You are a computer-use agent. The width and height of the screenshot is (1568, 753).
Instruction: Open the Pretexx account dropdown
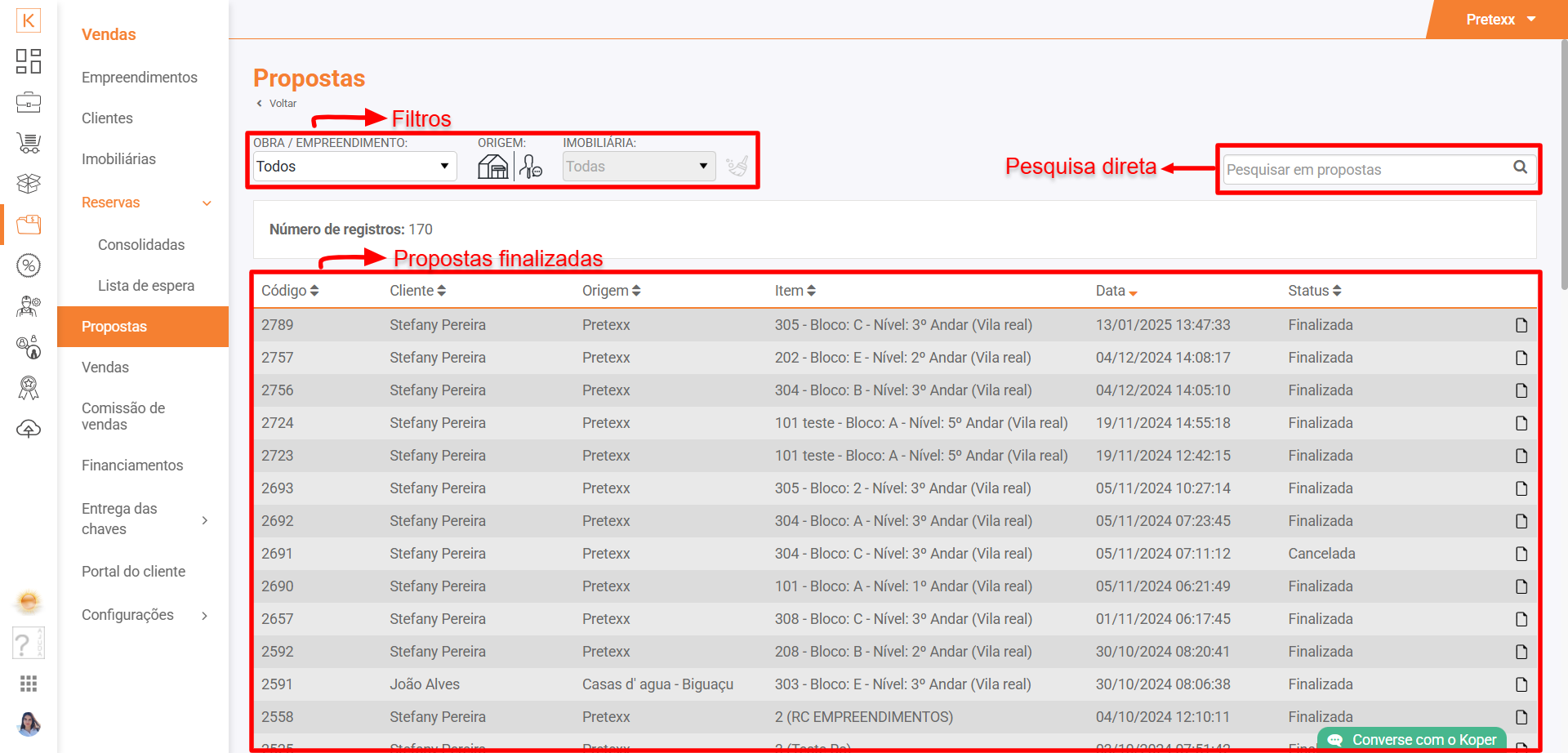(1500, 20)
